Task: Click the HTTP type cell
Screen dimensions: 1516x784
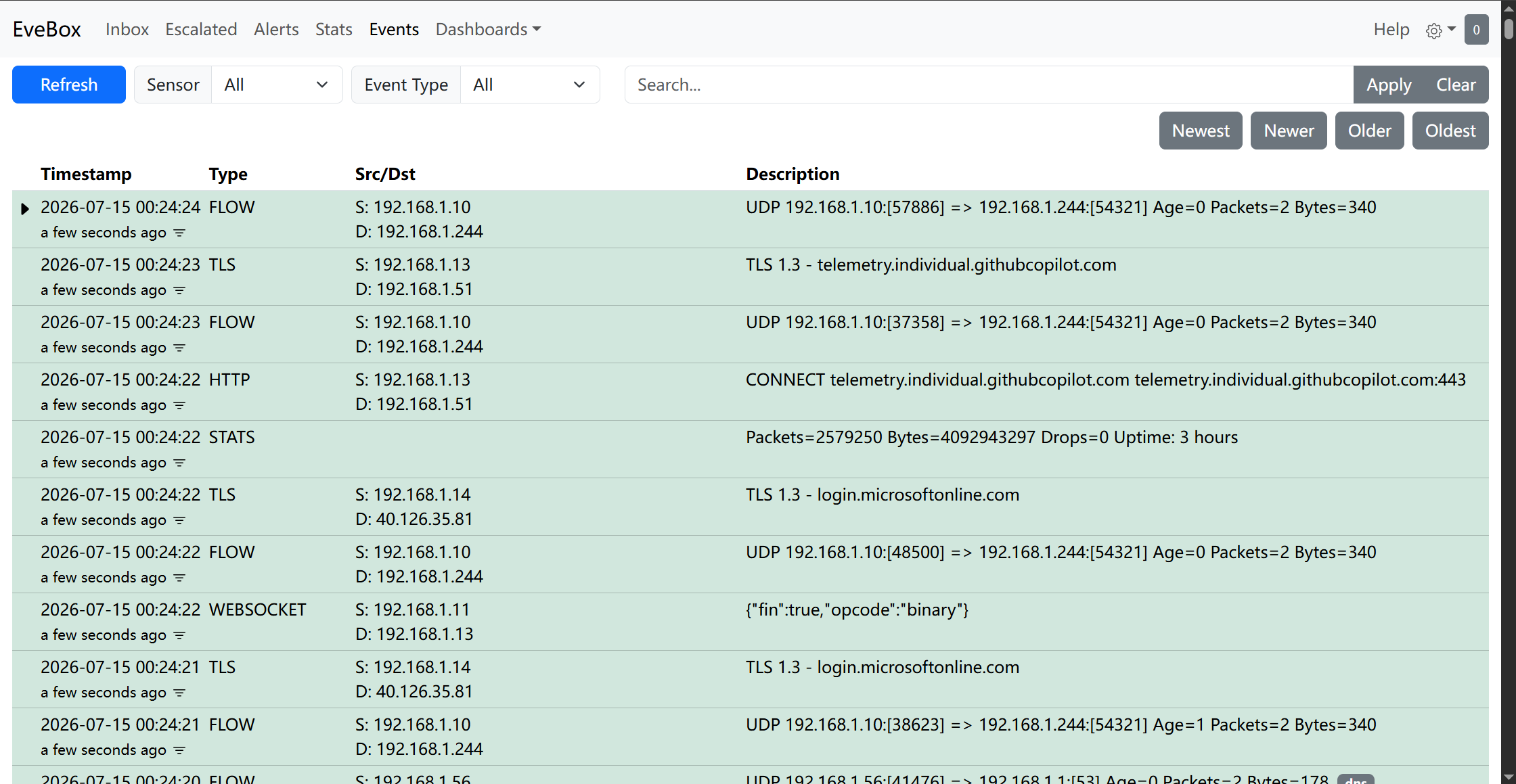Action: click(229, 379)
